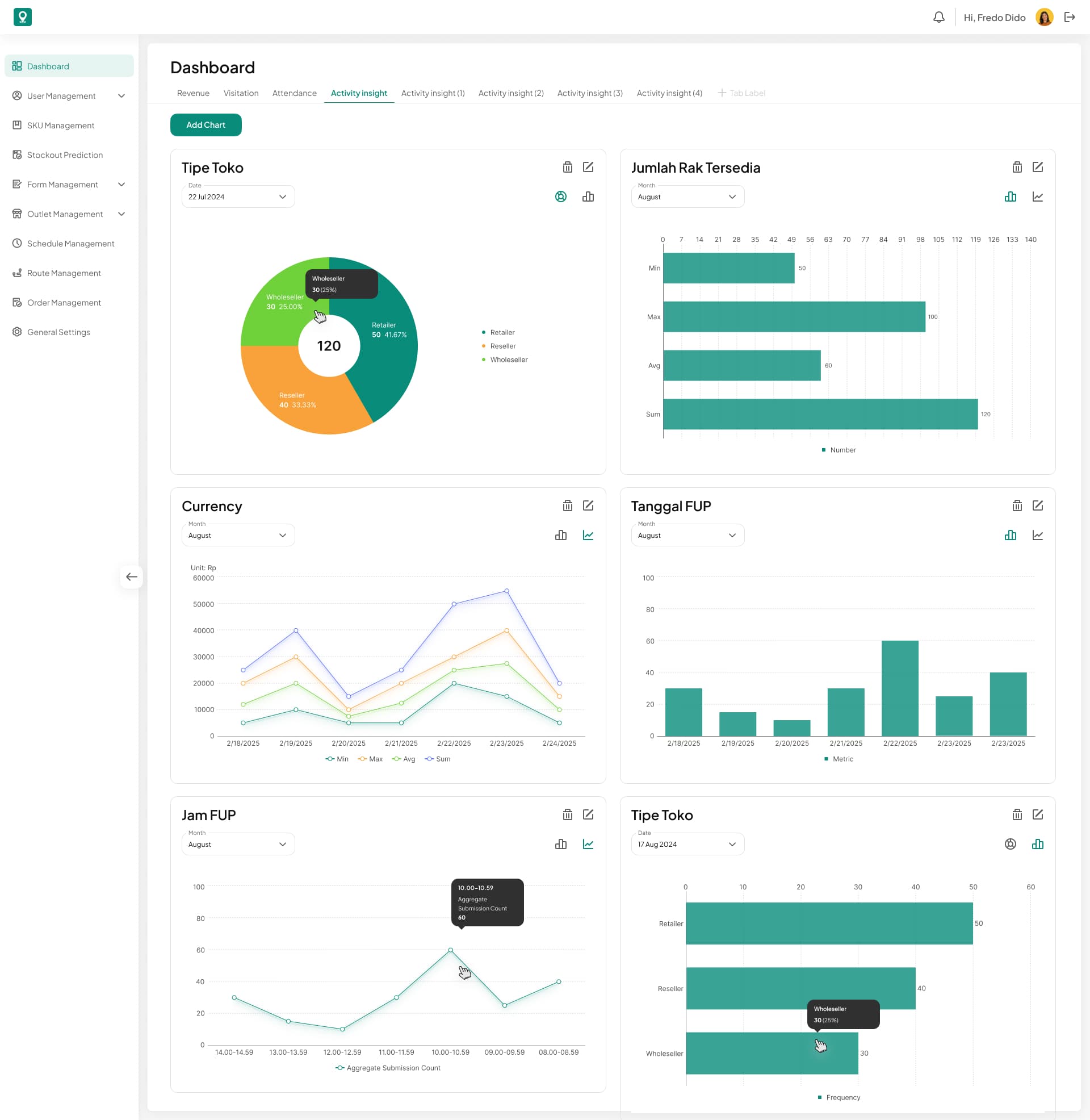
Task: Open the Activity insight (1) tab
Action: (433, 93)
